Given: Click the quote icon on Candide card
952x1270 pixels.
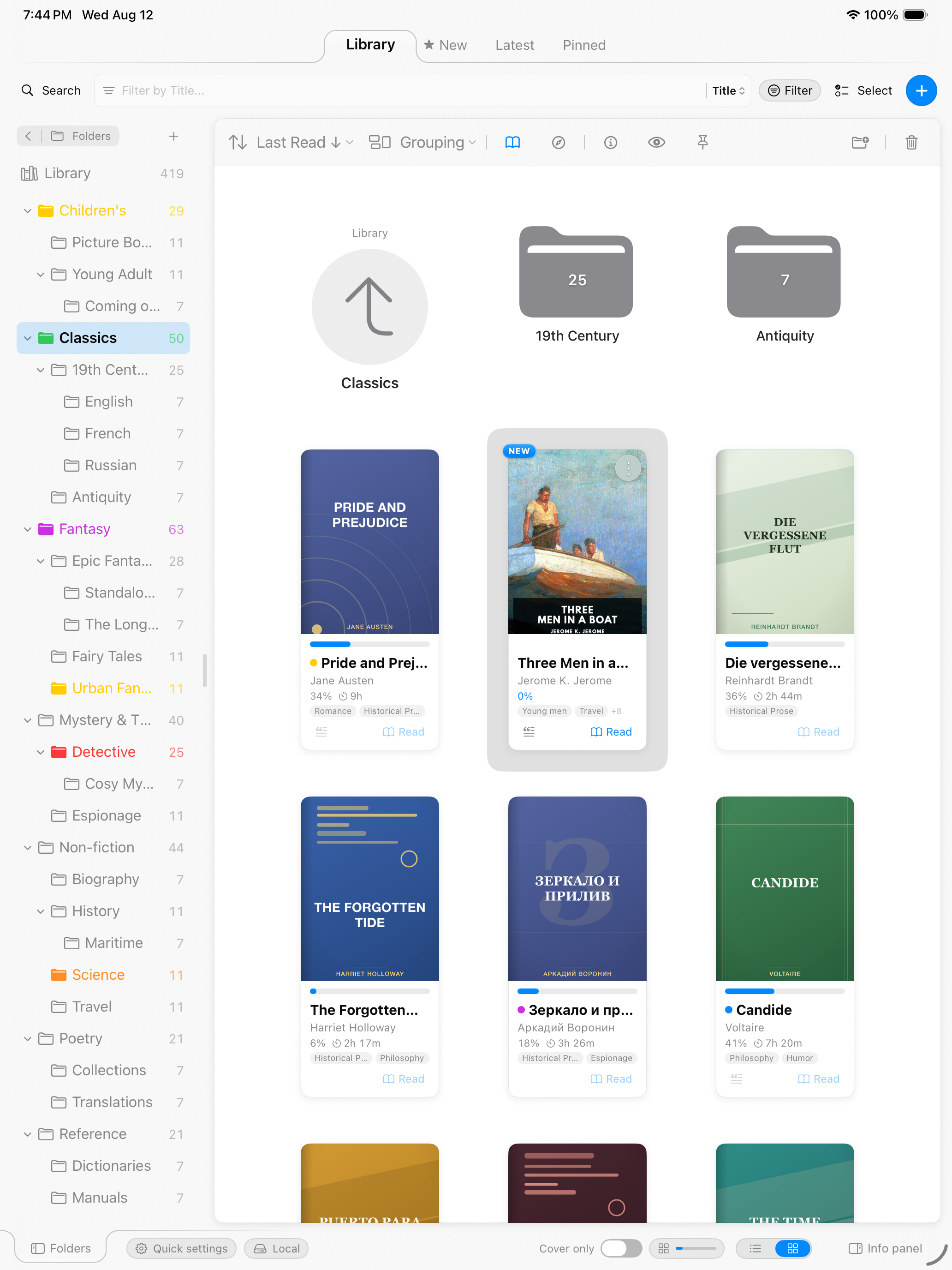Looking at the screenshot, I should (x=736, y=1079).
